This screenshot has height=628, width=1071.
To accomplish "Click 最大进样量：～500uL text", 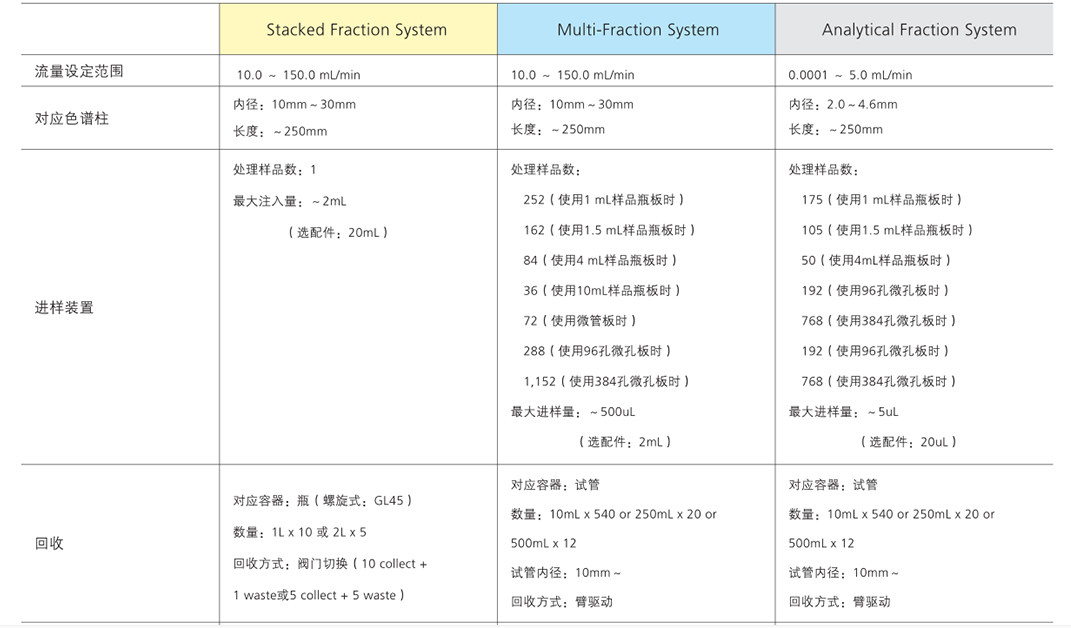I will pyautogui.click(x=573, y=411).
